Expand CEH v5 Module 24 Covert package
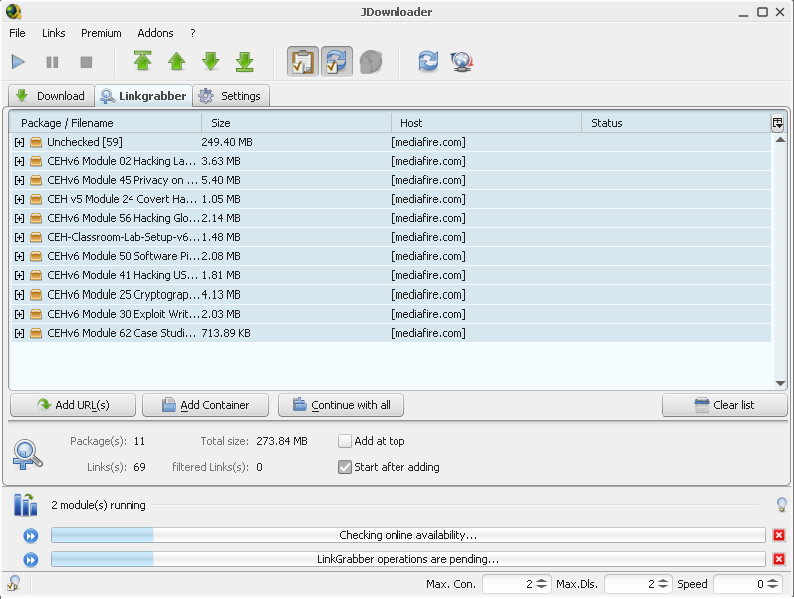This screenshot has height=599, width=794. pos(19,199)
